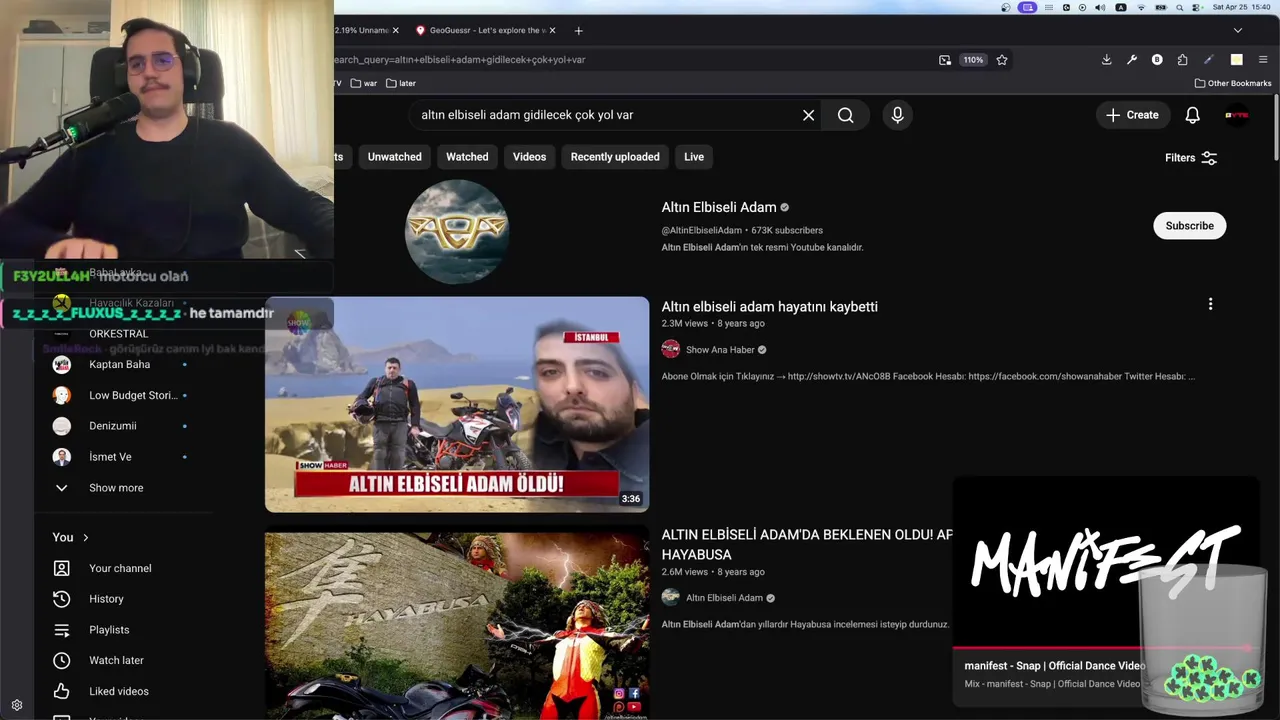Open more options for first video result
The height and width of the screenshot is (720, 1280).
click(1210, 304)
